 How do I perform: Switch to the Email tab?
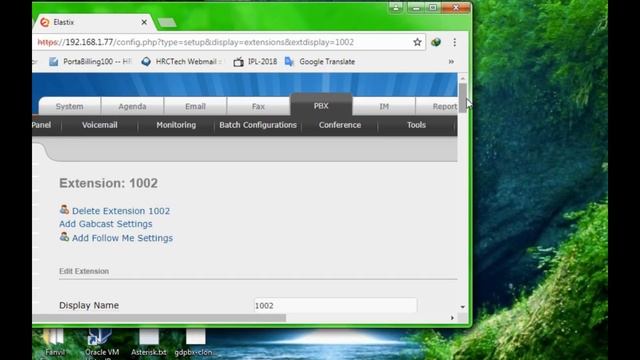click(195, 106)
